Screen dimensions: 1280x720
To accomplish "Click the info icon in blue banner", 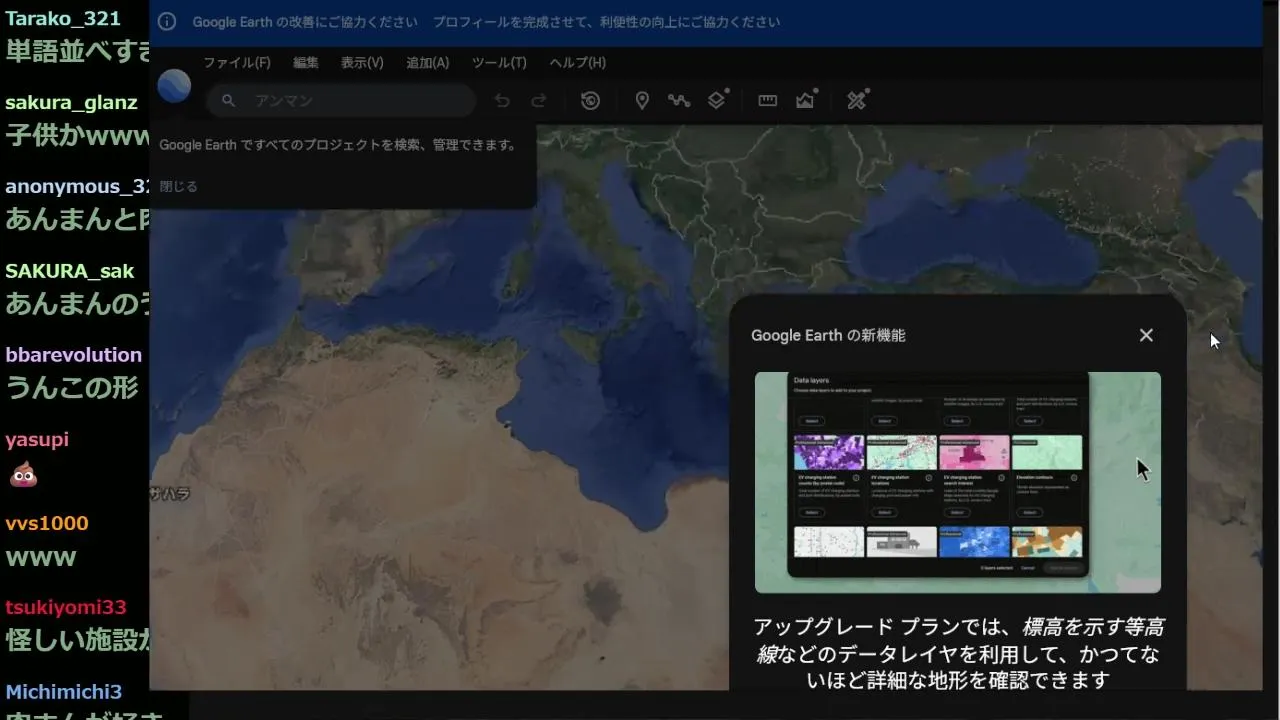I will [x=167, y=22].
